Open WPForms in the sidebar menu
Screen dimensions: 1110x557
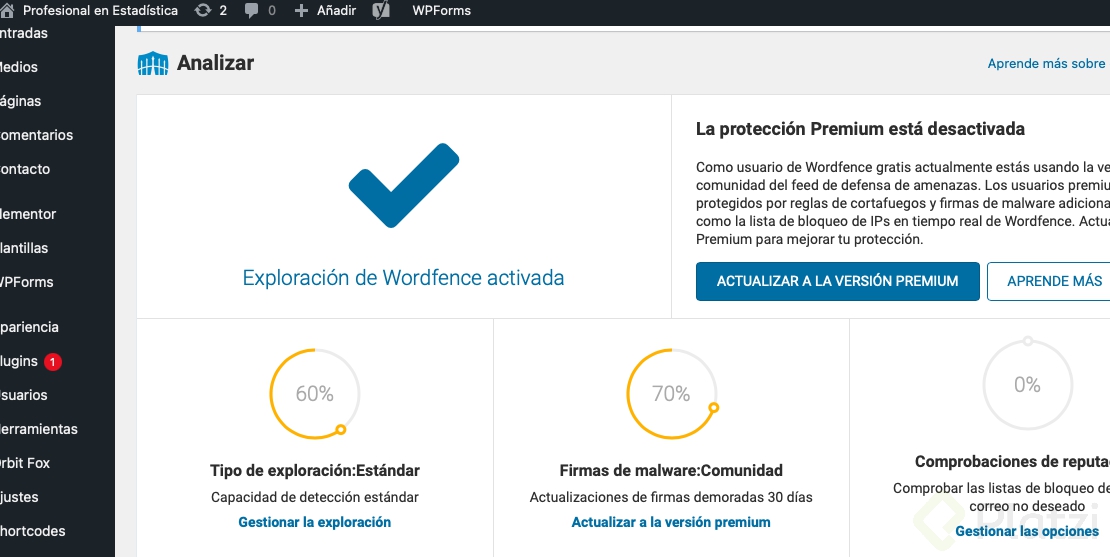point(27,282)
